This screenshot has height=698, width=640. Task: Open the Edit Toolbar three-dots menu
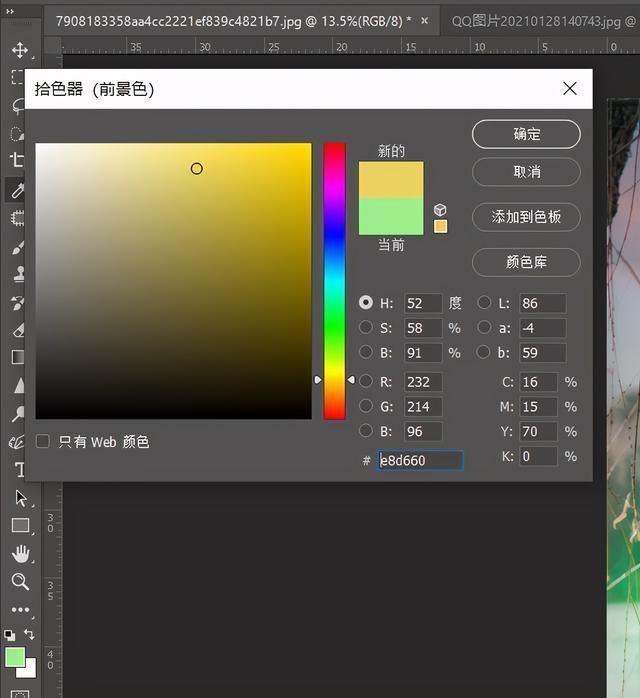coord(20,610)
